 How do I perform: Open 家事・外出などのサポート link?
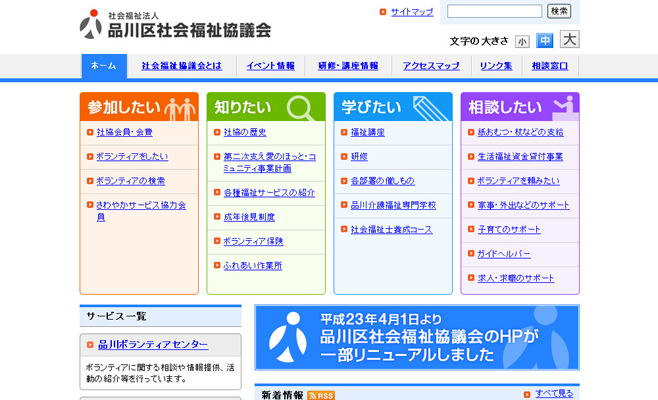pyautogui.click(x=524, y=205)
